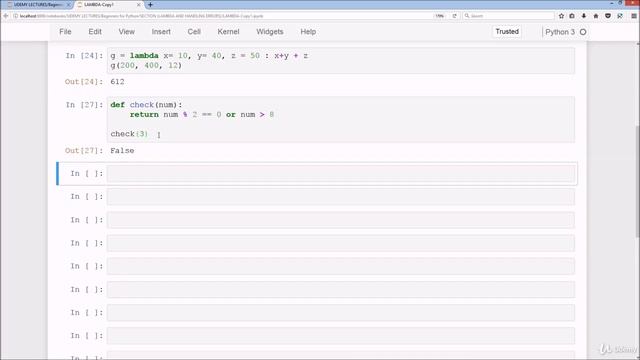
Task: Open the bookmarks library icon
Action: click(572, 16)
